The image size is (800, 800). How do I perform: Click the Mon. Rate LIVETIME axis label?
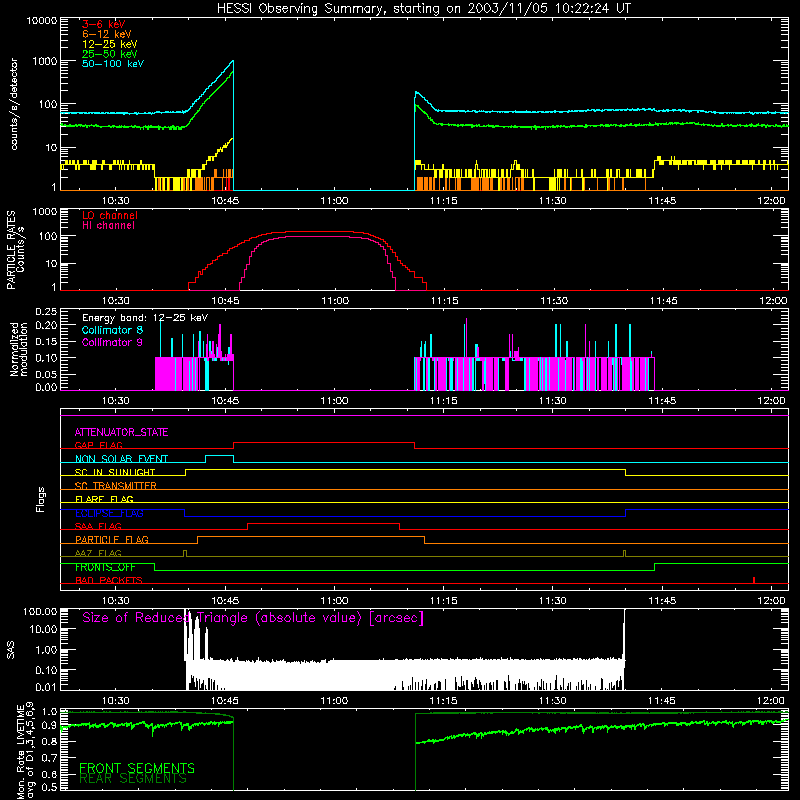pos(25,752)
